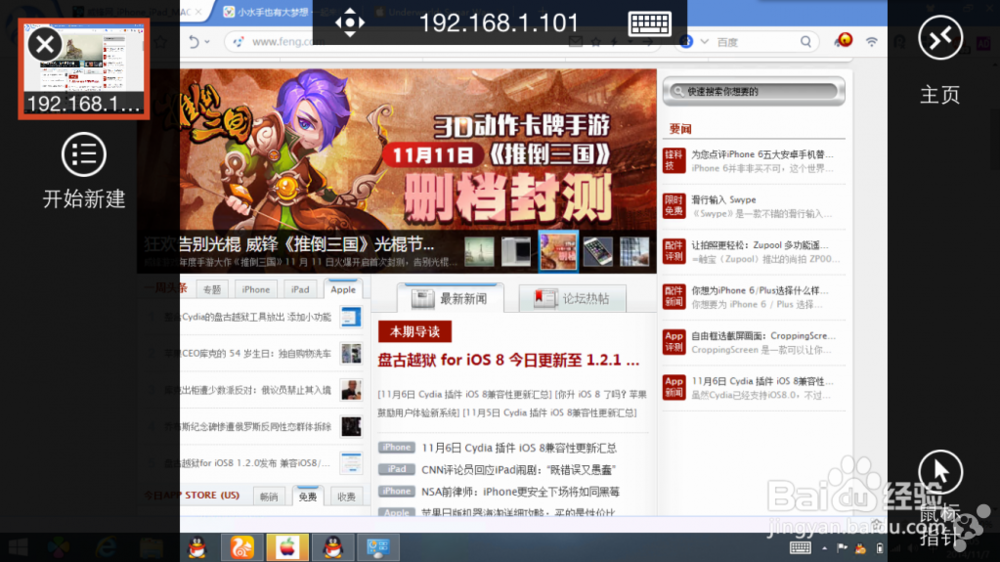Select the iPad tab in weekly headlines

(x=300, y=289)
